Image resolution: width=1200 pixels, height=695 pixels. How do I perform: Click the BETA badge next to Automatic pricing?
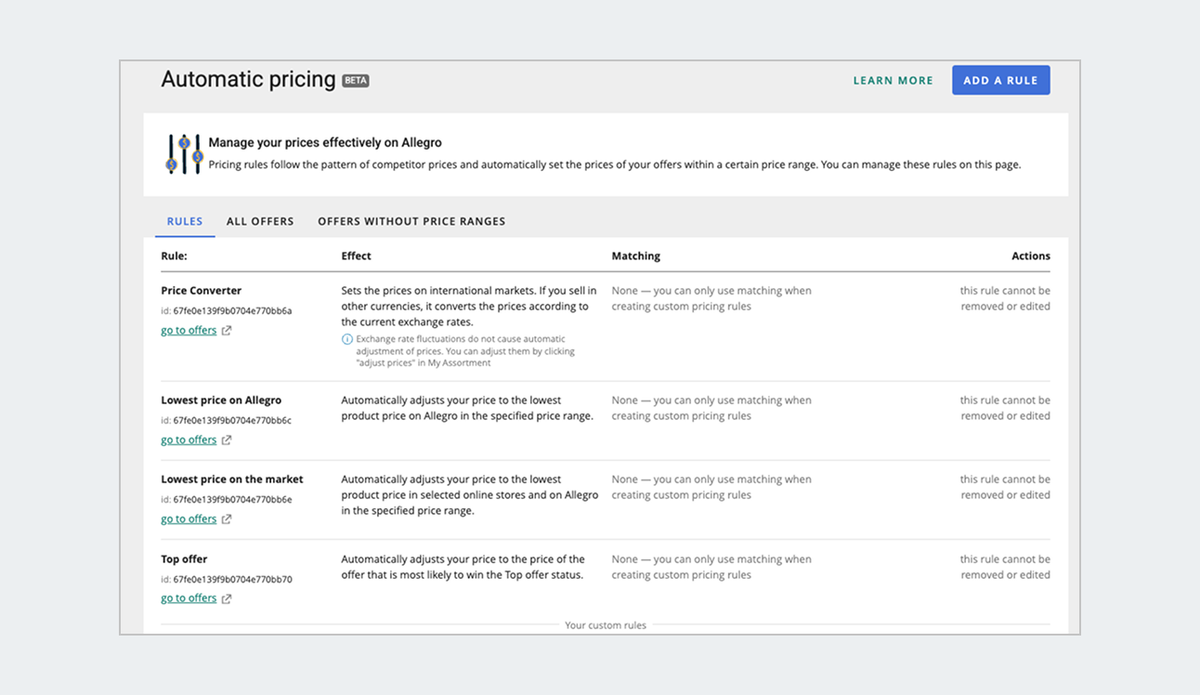(356, 80)
